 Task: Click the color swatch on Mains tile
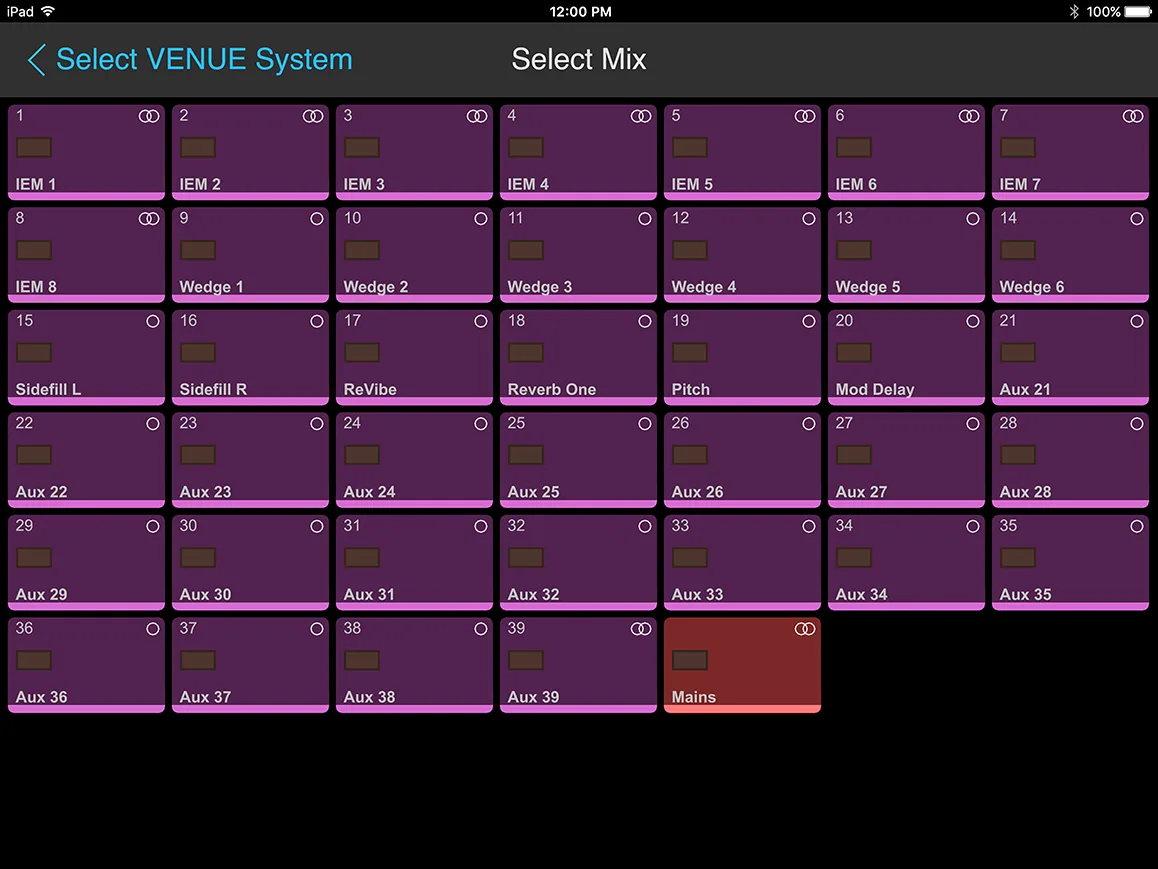click(690, 660)
